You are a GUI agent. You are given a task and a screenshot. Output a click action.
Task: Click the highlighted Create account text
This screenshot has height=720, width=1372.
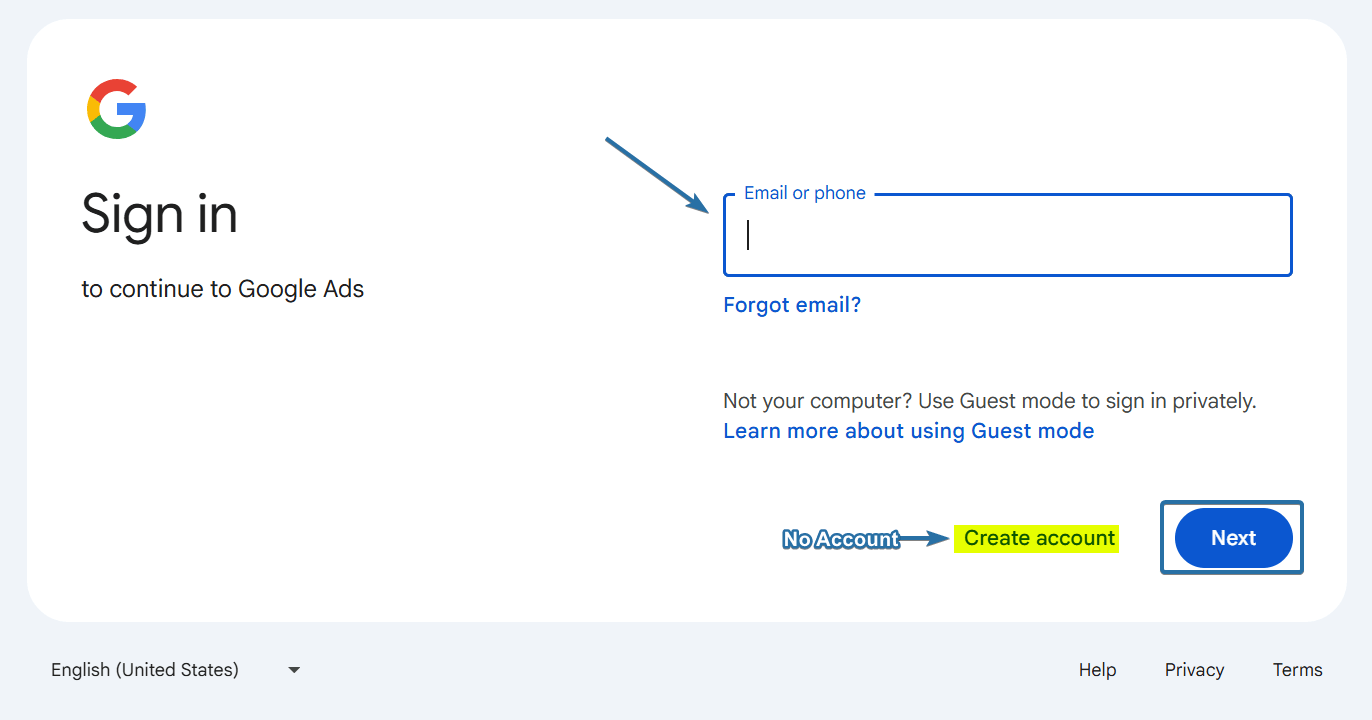(1036, 538)
